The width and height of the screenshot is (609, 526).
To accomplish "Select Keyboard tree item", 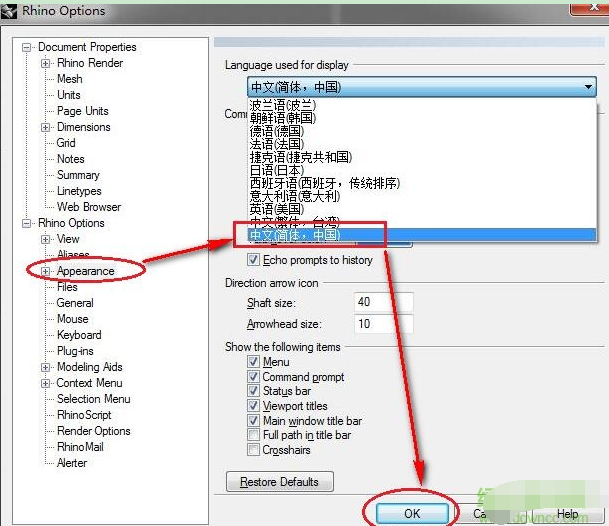I will [79, 335].
